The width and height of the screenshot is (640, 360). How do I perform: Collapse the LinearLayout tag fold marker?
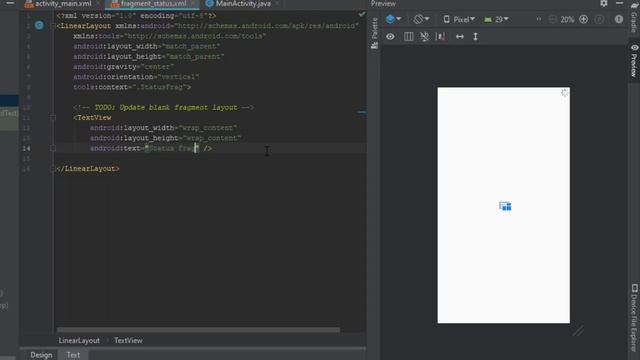click(x=53, y=26)
